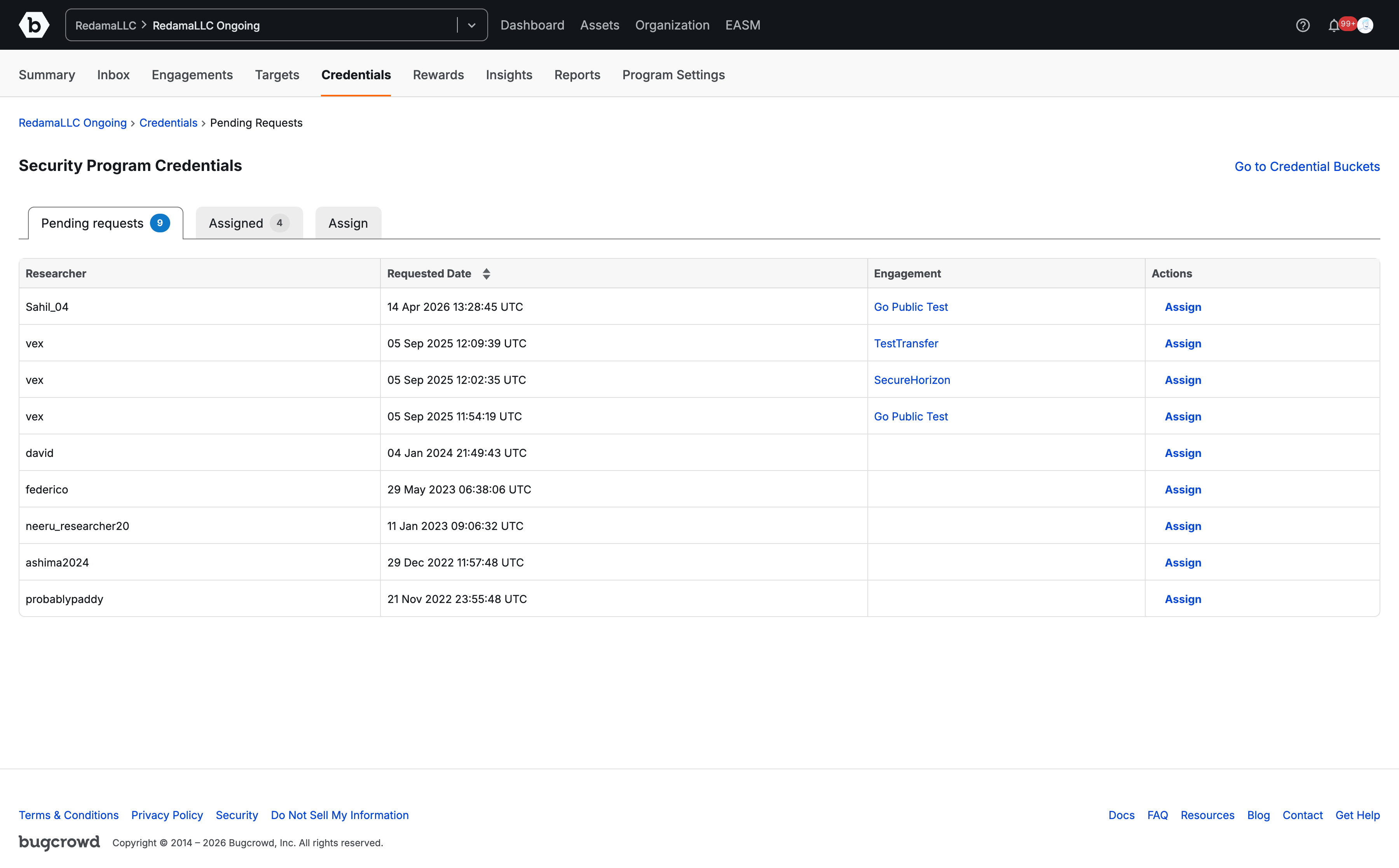Open the user avatar menu
The width and height of the screenshot is (1399, 868).
[x=1365, y=25]
